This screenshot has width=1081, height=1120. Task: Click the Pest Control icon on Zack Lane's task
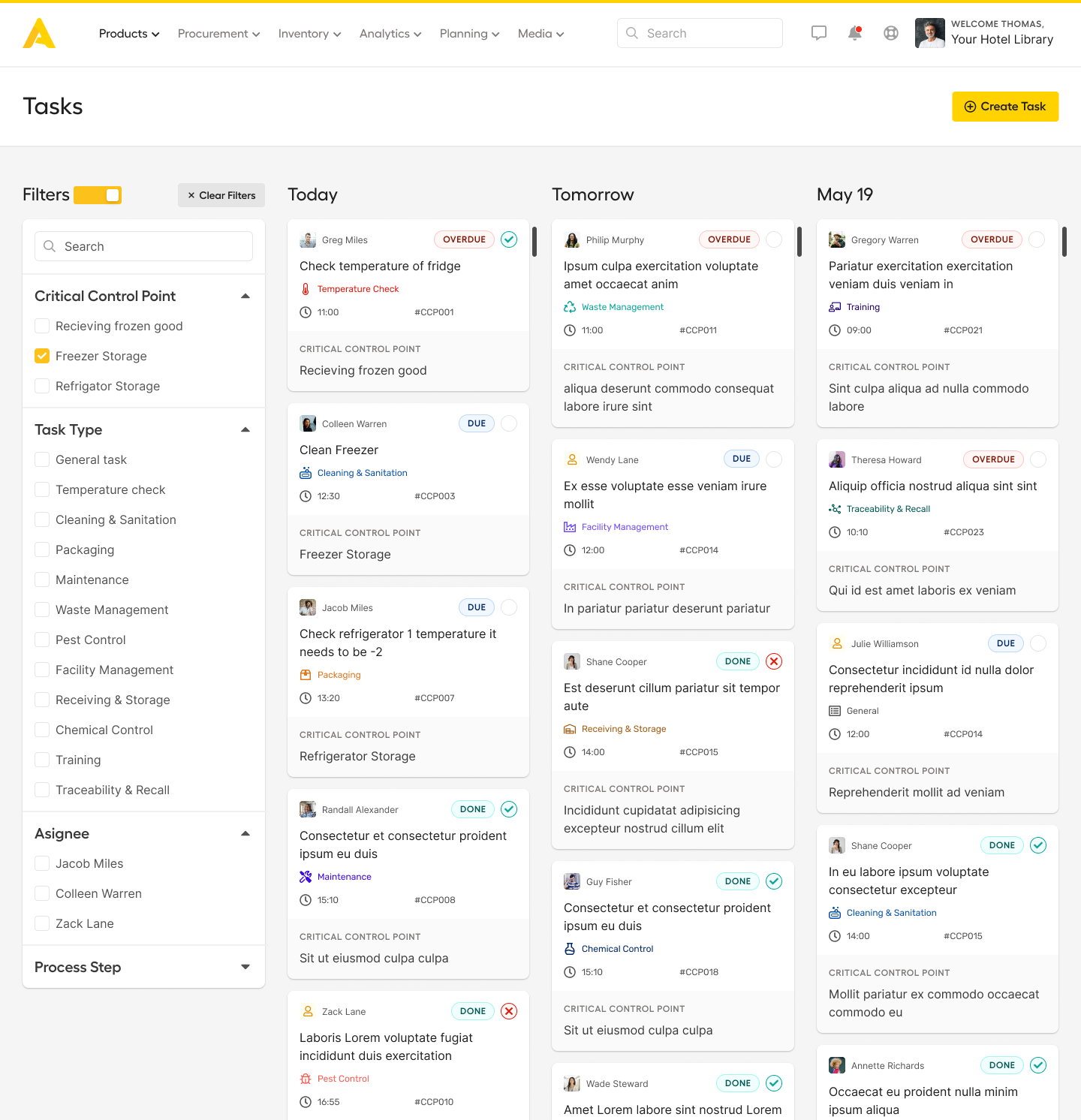point(306,1078)
